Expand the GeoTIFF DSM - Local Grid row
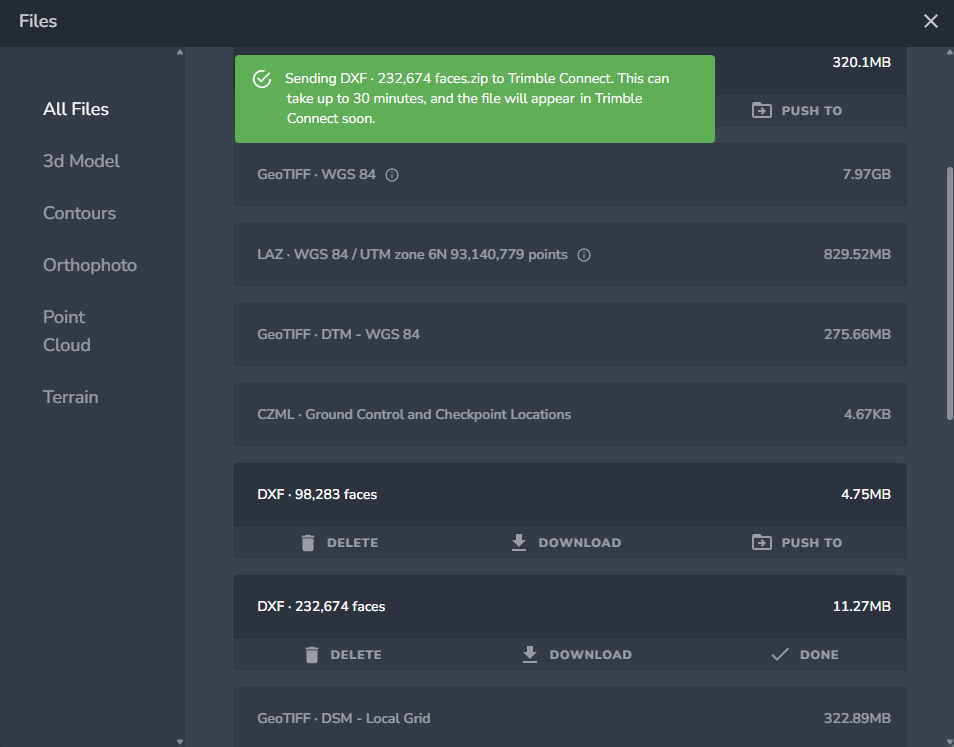This screenshot has width=954, height=747. click(x=569, y=718)
